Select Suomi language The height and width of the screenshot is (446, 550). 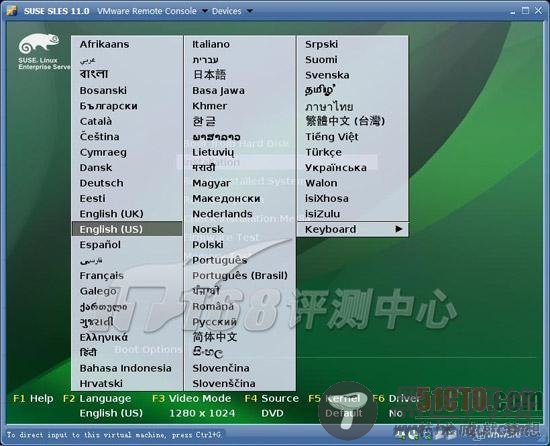[x=321, y=60]
